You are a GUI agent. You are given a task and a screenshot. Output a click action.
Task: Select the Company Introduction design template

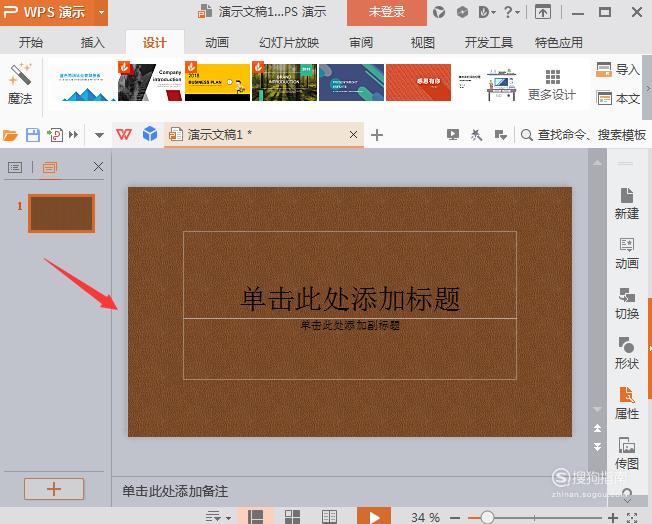pos(150,82)
